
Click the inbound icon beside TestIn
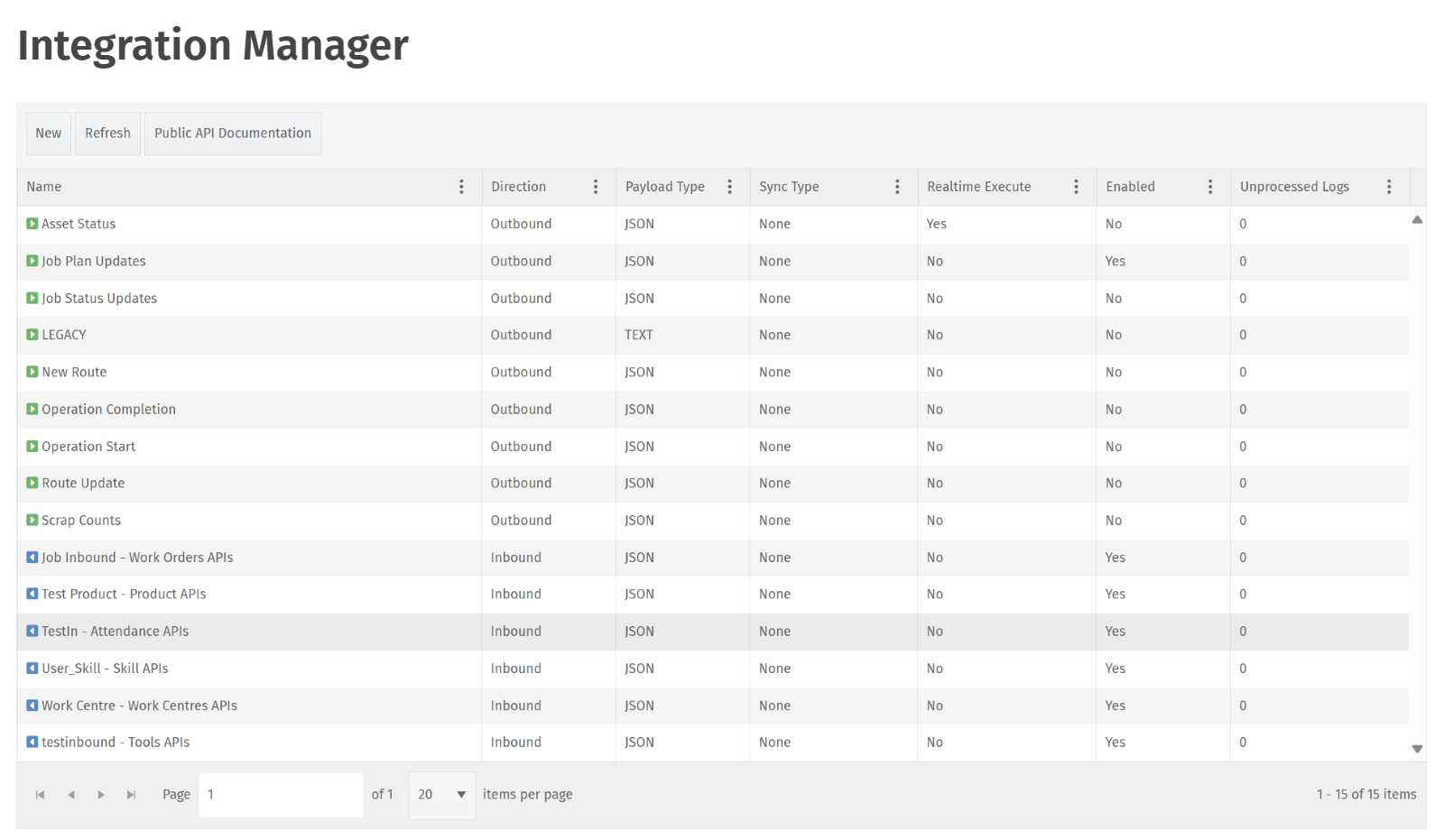pyautogui.click(x=32, y=631)
